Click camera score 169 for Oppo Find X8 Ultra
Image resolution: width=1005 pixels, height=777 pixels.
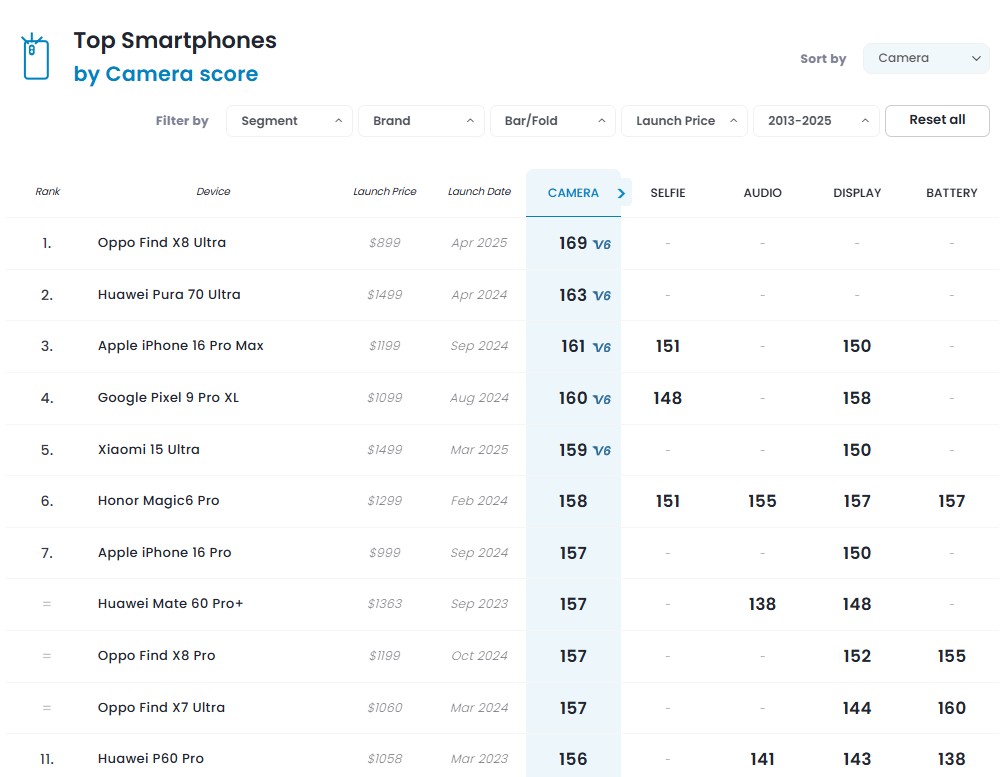[x=572, y=244]
